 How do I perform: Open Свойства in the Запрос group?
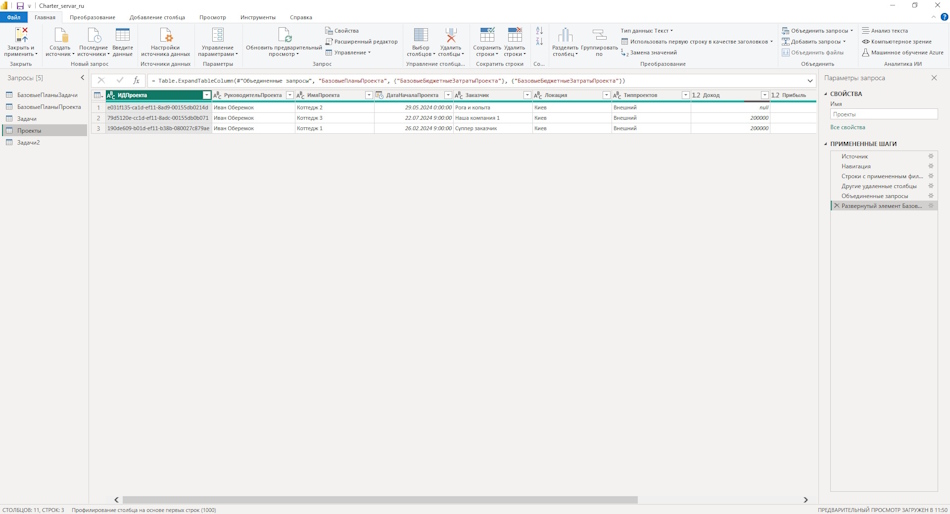point(342,30)
